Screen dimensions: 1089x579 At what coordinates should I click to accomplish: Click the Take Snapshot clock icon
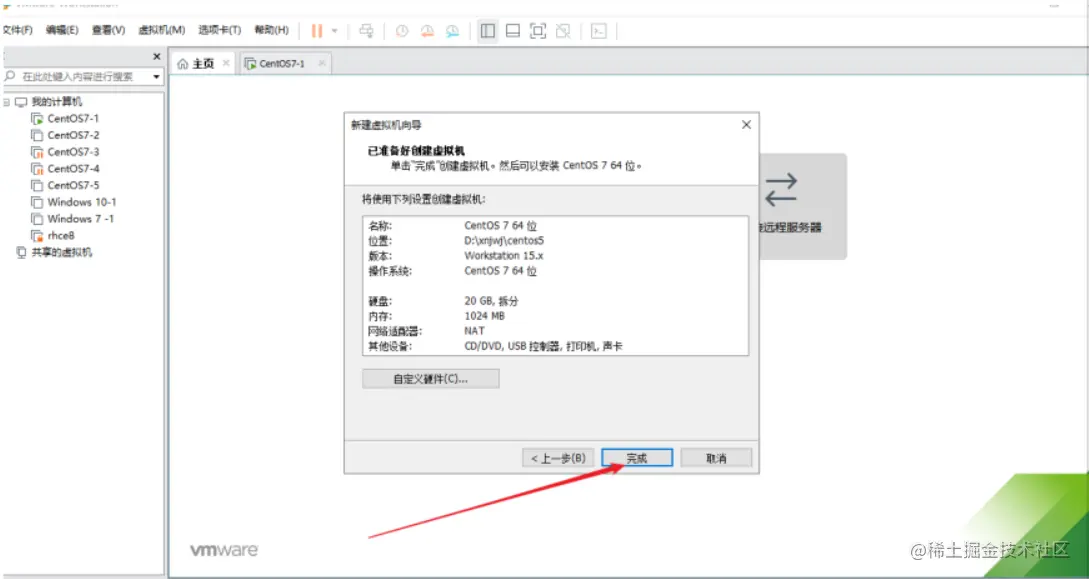pos(402,31)
